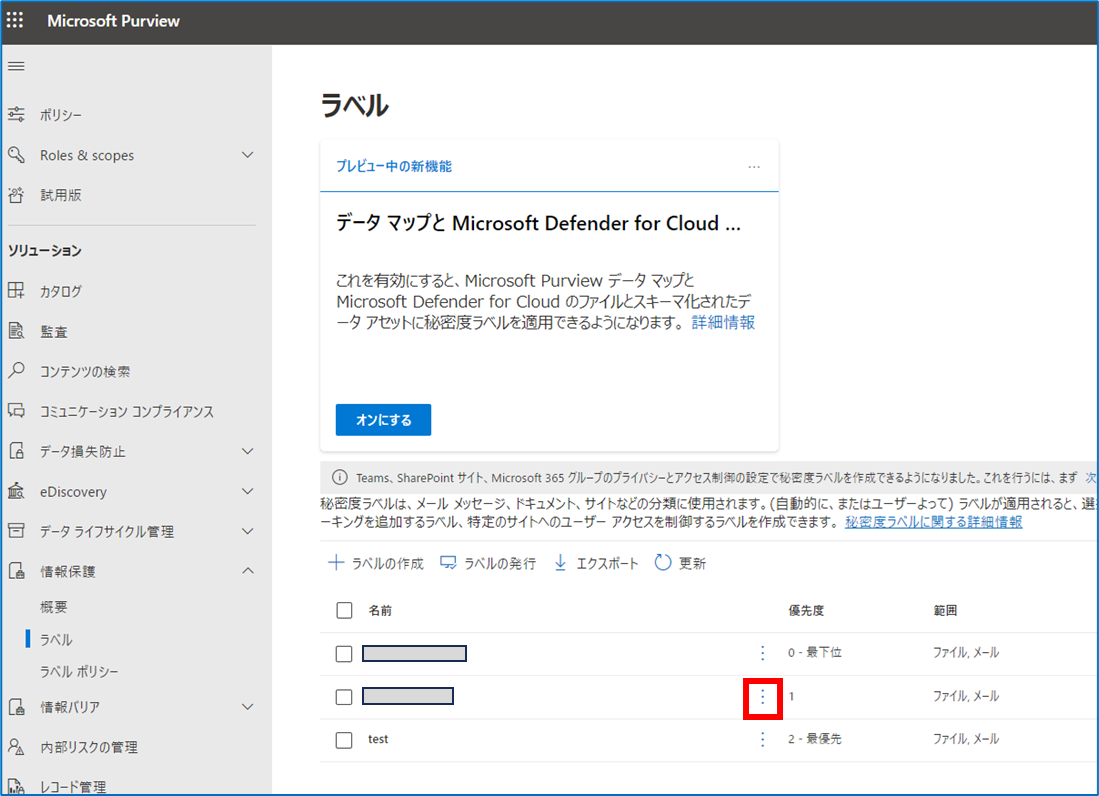The image size is (1099, 796).
Task: Click the レコード管理 icon
Action: click(16, 786)
